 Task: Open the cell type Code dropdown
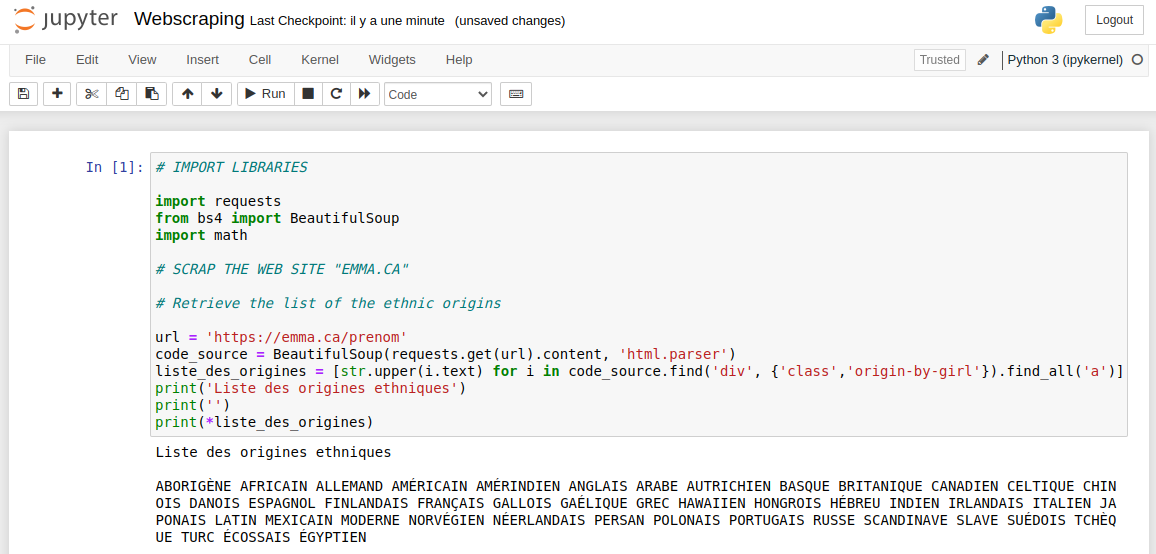coord(438,94)
